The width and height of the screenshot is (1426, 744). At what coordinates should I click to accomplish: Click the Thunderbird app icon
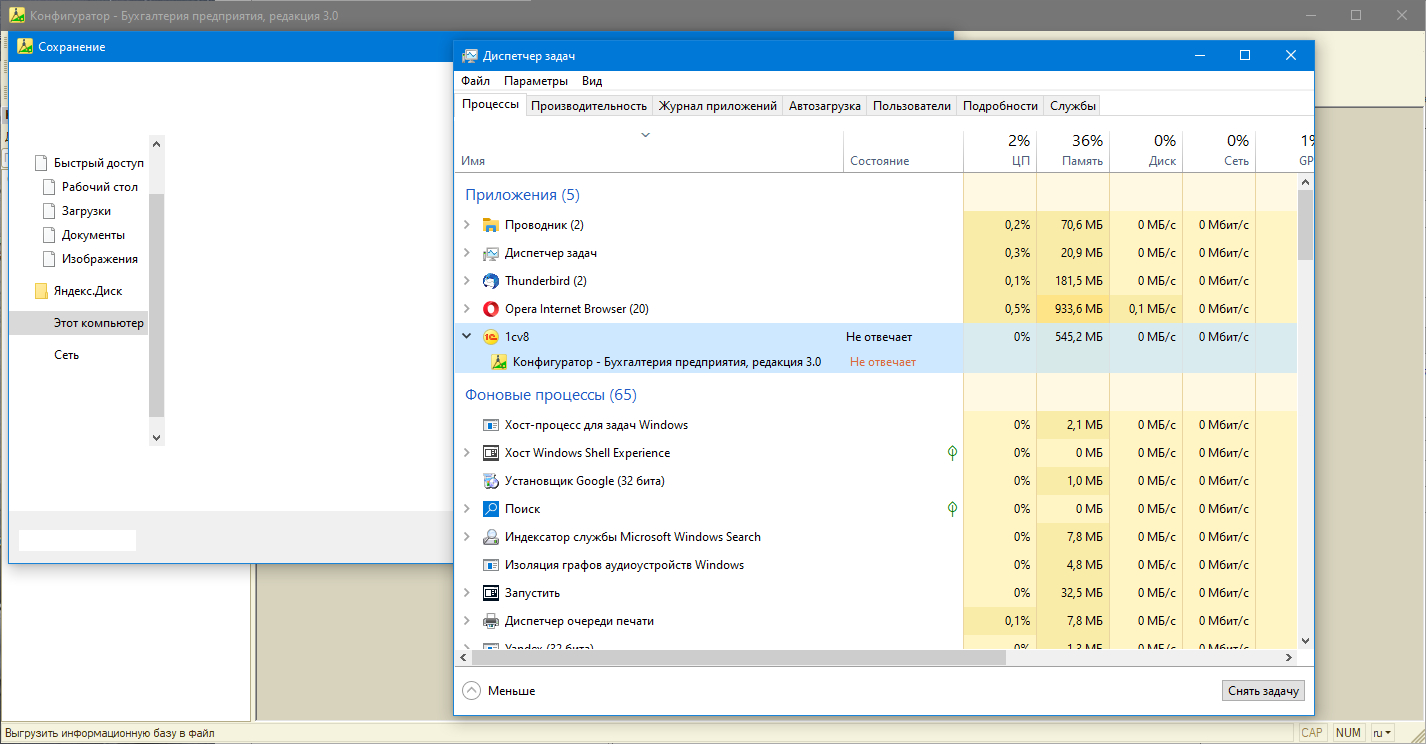490,281
